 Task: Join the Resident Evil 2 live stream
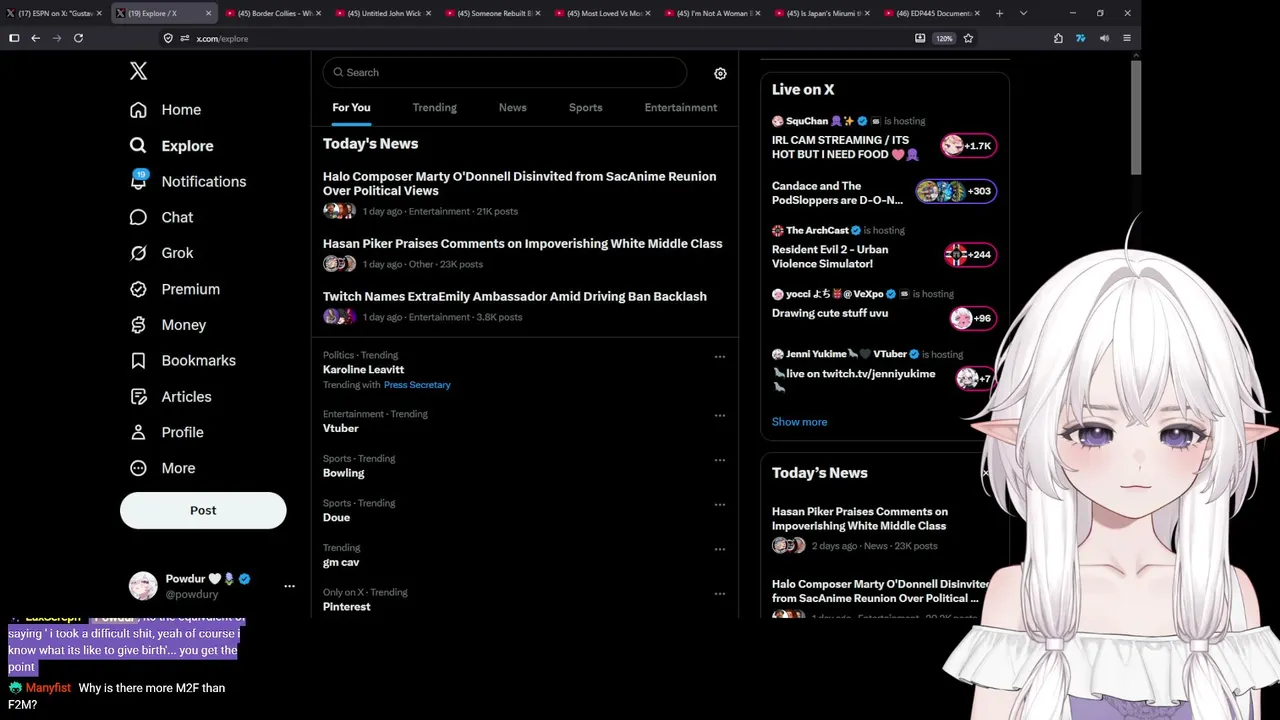[970, 255]
